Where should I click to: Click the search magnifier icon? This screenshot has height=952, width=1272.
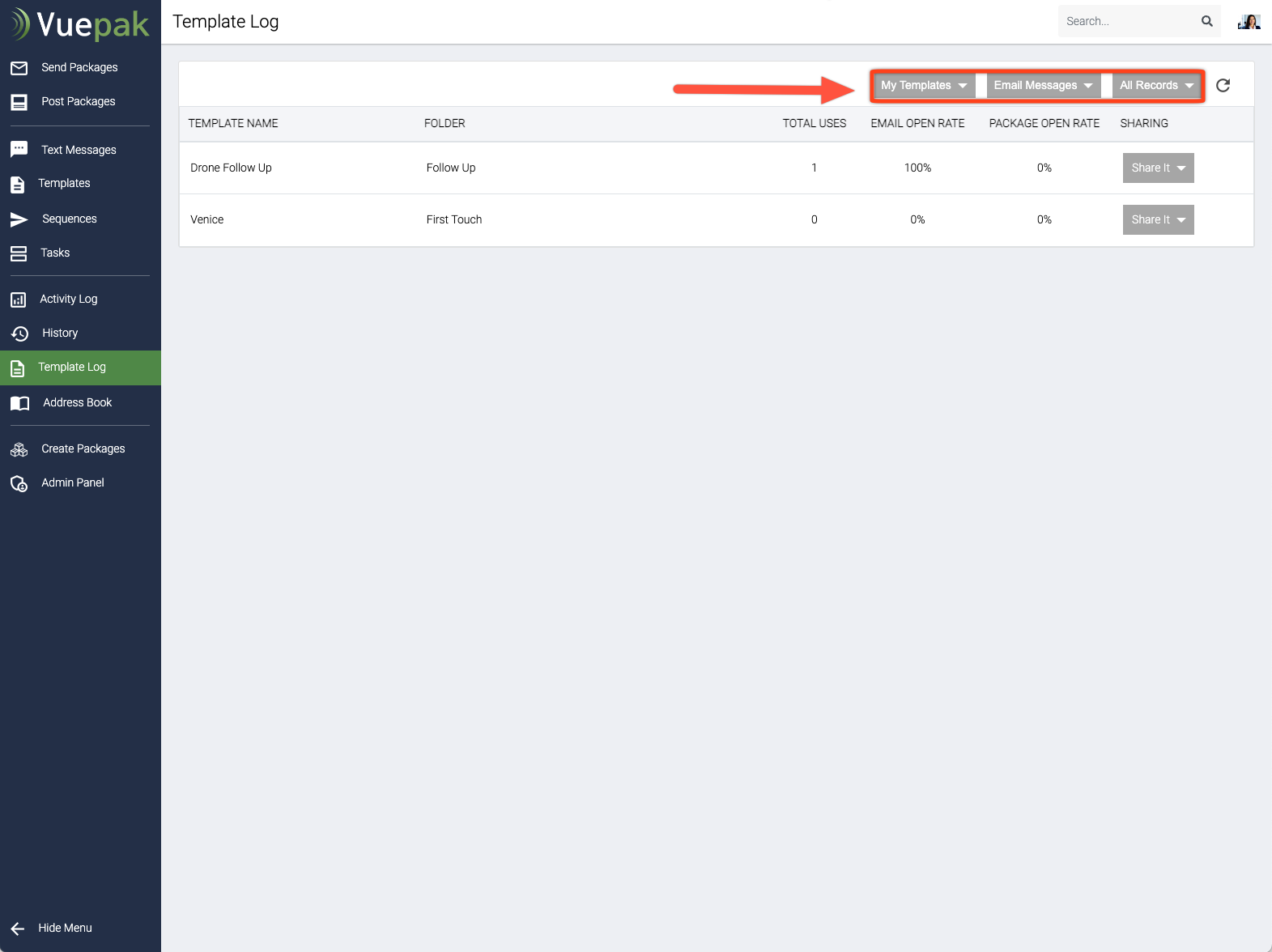[x=1206, y=22]
